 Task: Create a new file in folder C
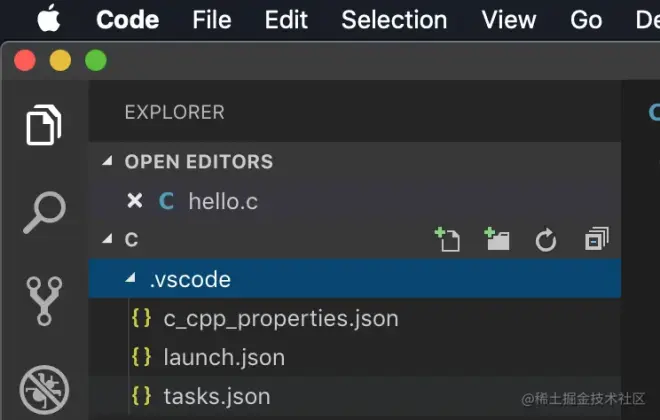tap(447, 239)
